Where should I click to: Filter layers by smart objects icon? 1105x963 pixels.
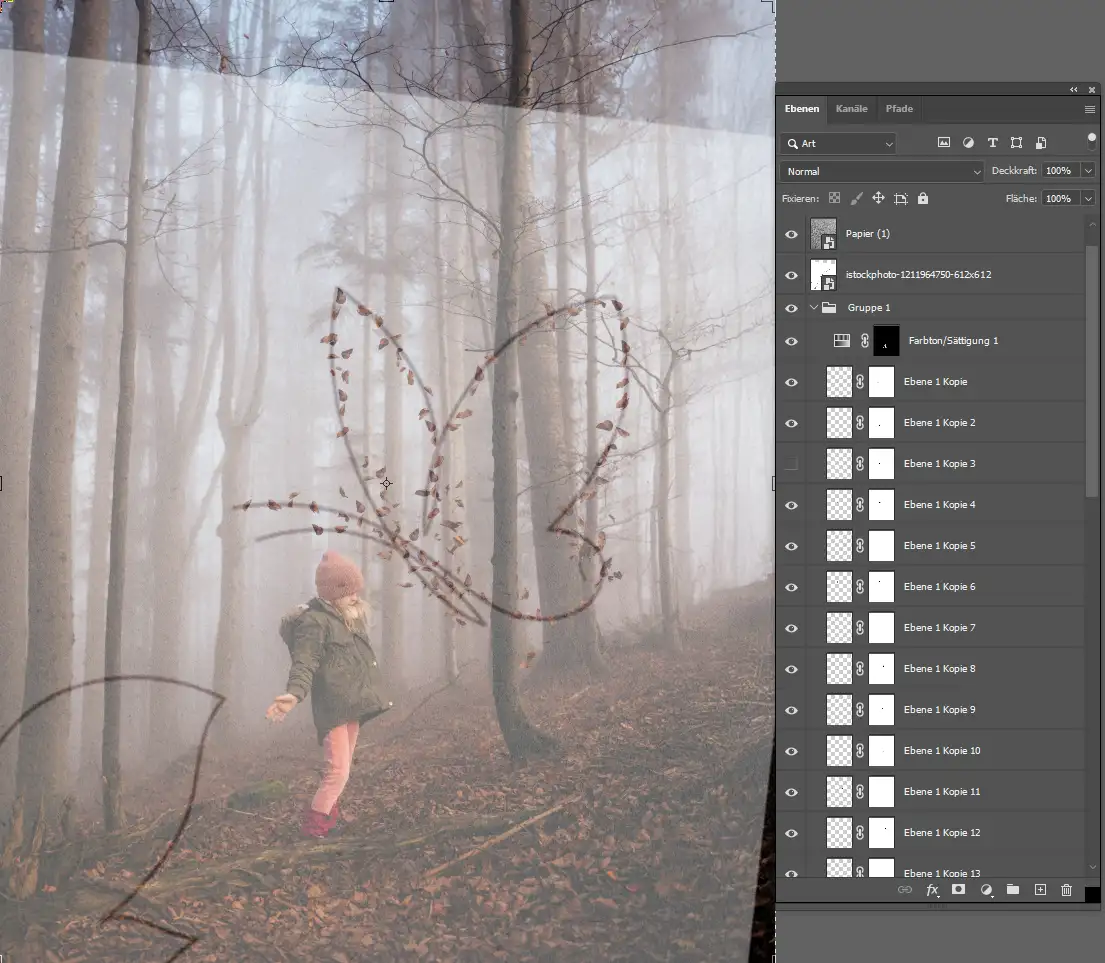1041,143
